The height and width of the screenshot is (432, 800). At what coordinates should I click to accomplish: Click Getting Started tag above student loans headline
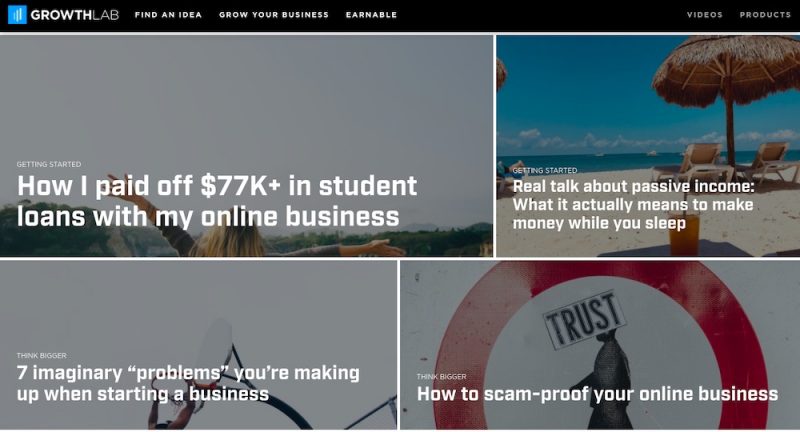[x=49, y=164]
